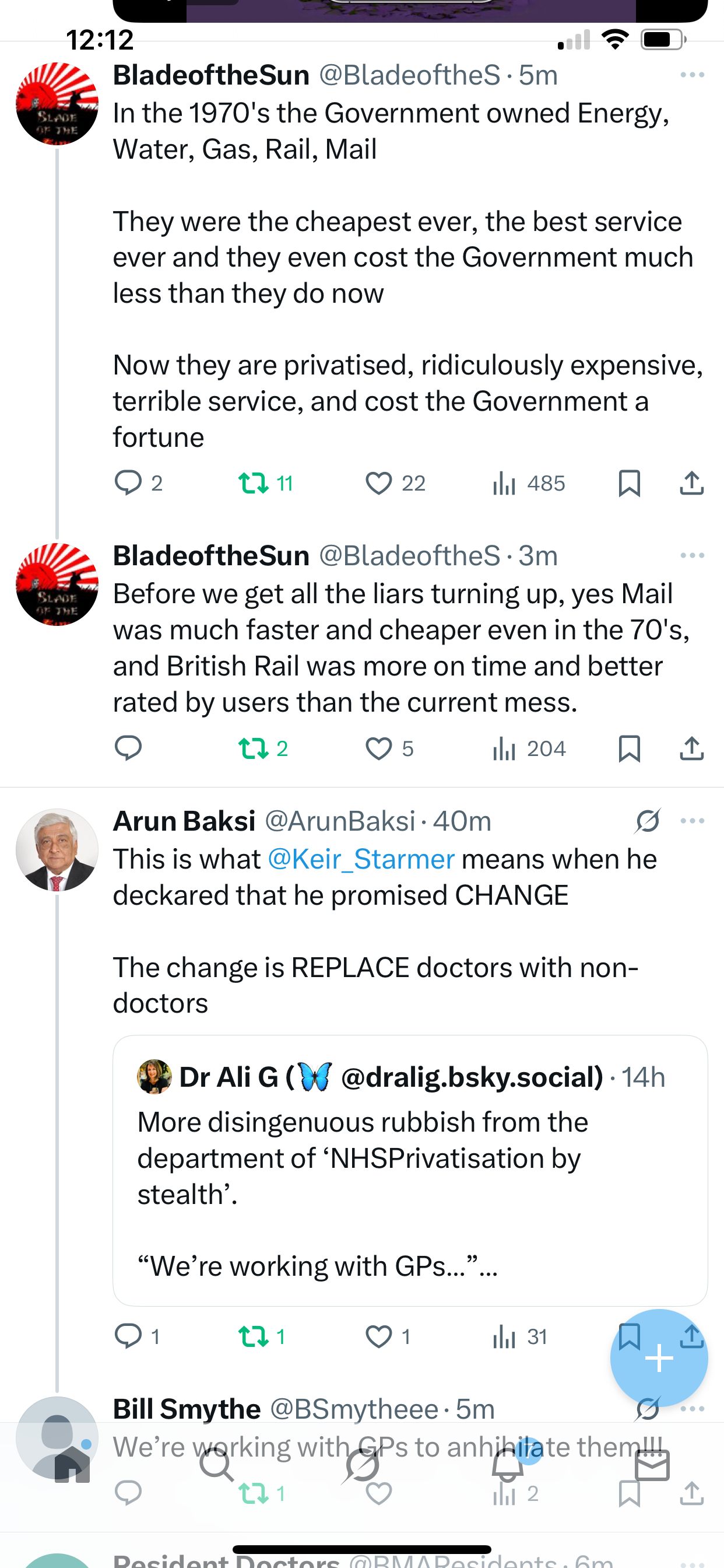
Task: Open the Messages envelope tab
Action: (652, 1465)
